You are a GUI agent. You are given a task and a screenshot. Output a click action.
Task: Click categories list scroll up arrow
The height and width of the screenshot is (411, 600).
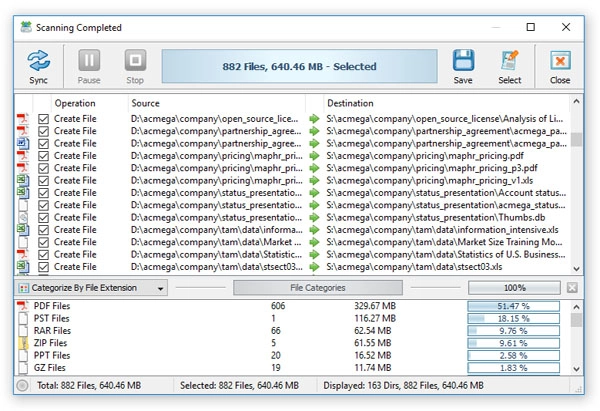click(576, 307)
